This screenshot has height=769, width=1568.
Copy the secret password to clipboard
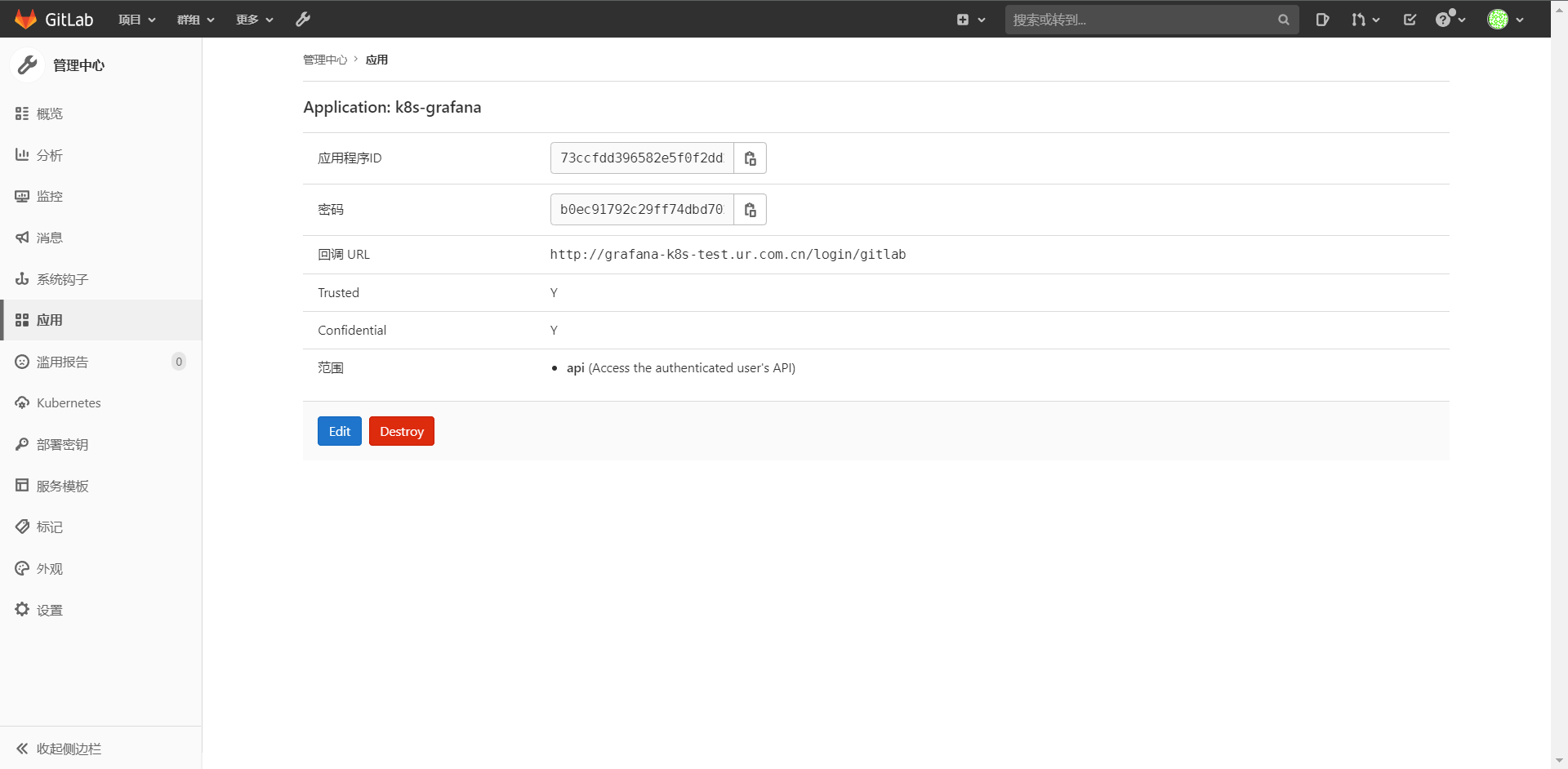(x=750, y=210)
